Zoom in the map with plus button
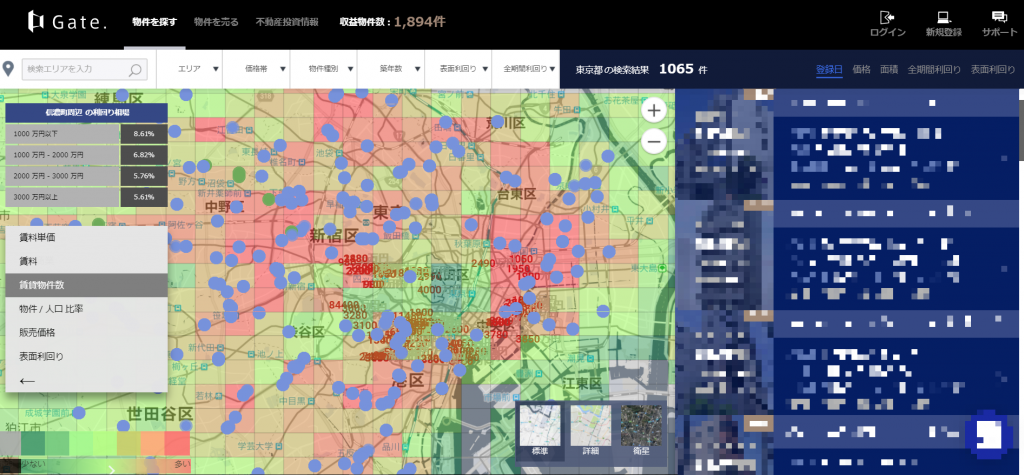The width and height of the screenshot is (1024, 475). click(654, 110)
